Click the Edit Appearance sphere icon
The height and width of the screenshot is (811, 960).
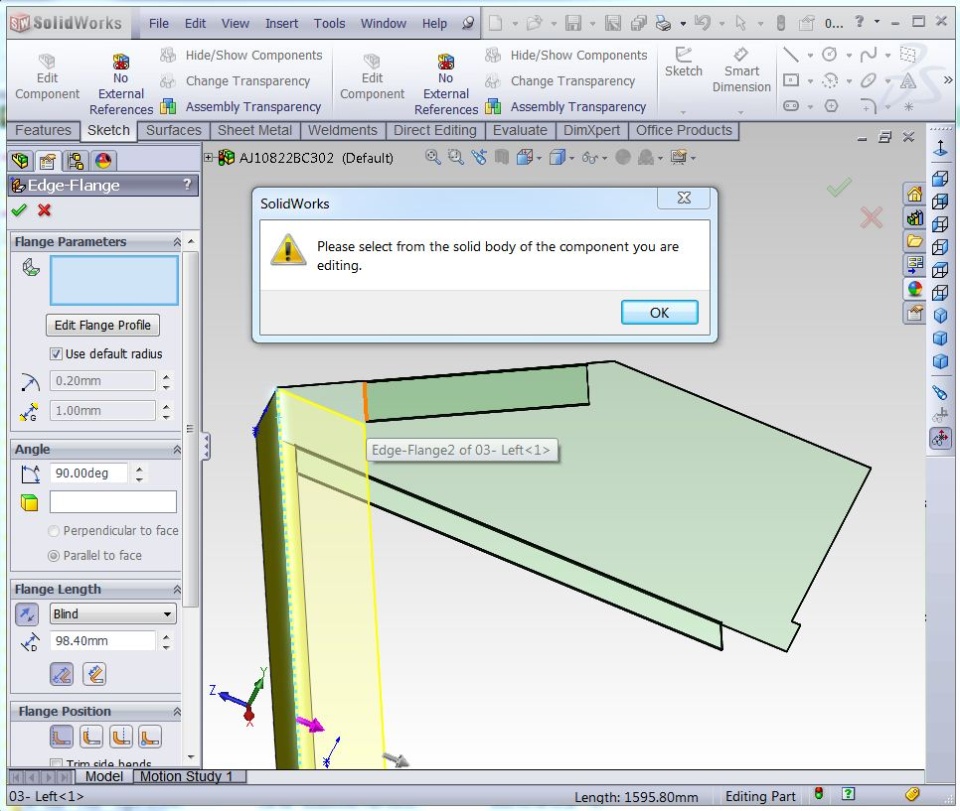coord(623,157)
